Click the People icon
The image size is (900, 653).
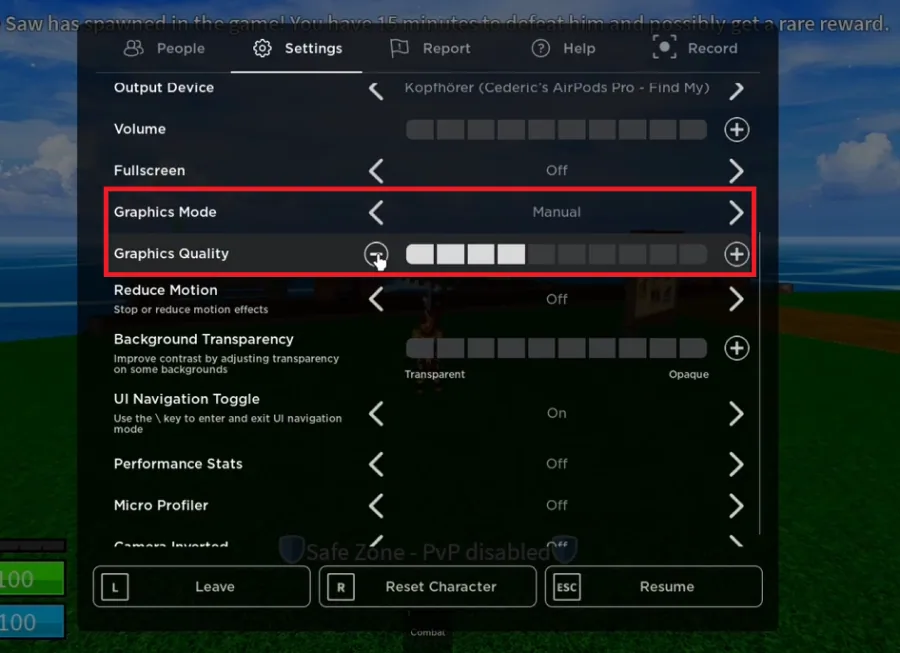[134, 48]
